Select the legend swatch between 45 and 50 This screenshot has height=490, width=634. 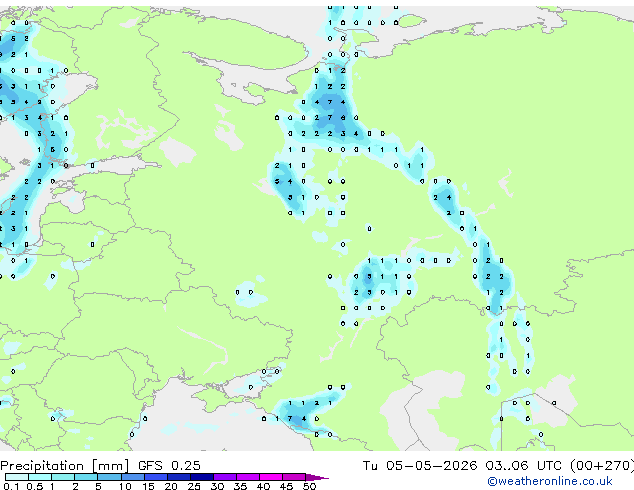pyautogui.click(x=294, y=477)
